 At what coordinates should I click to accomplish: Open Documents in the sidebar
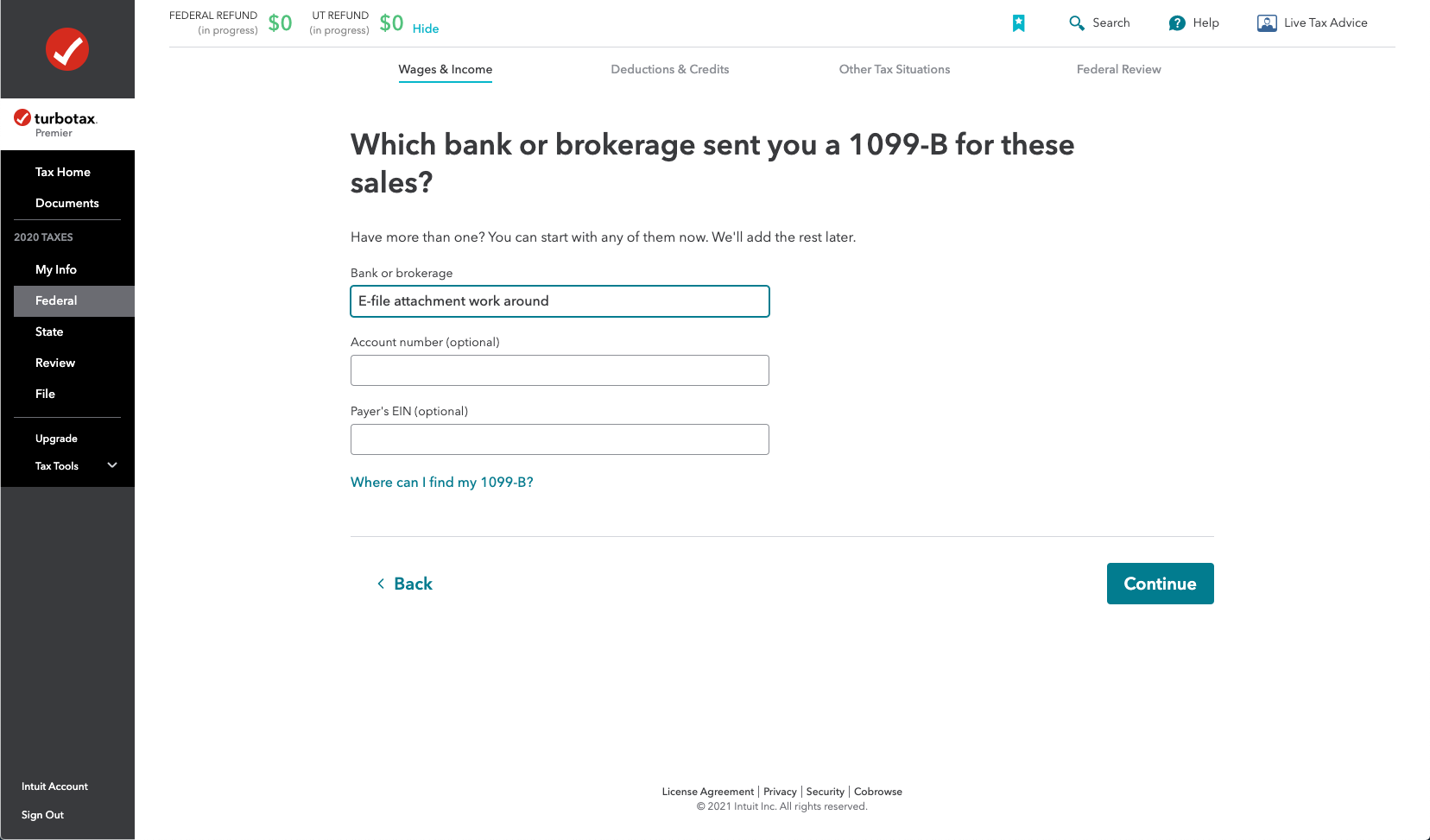67,203
